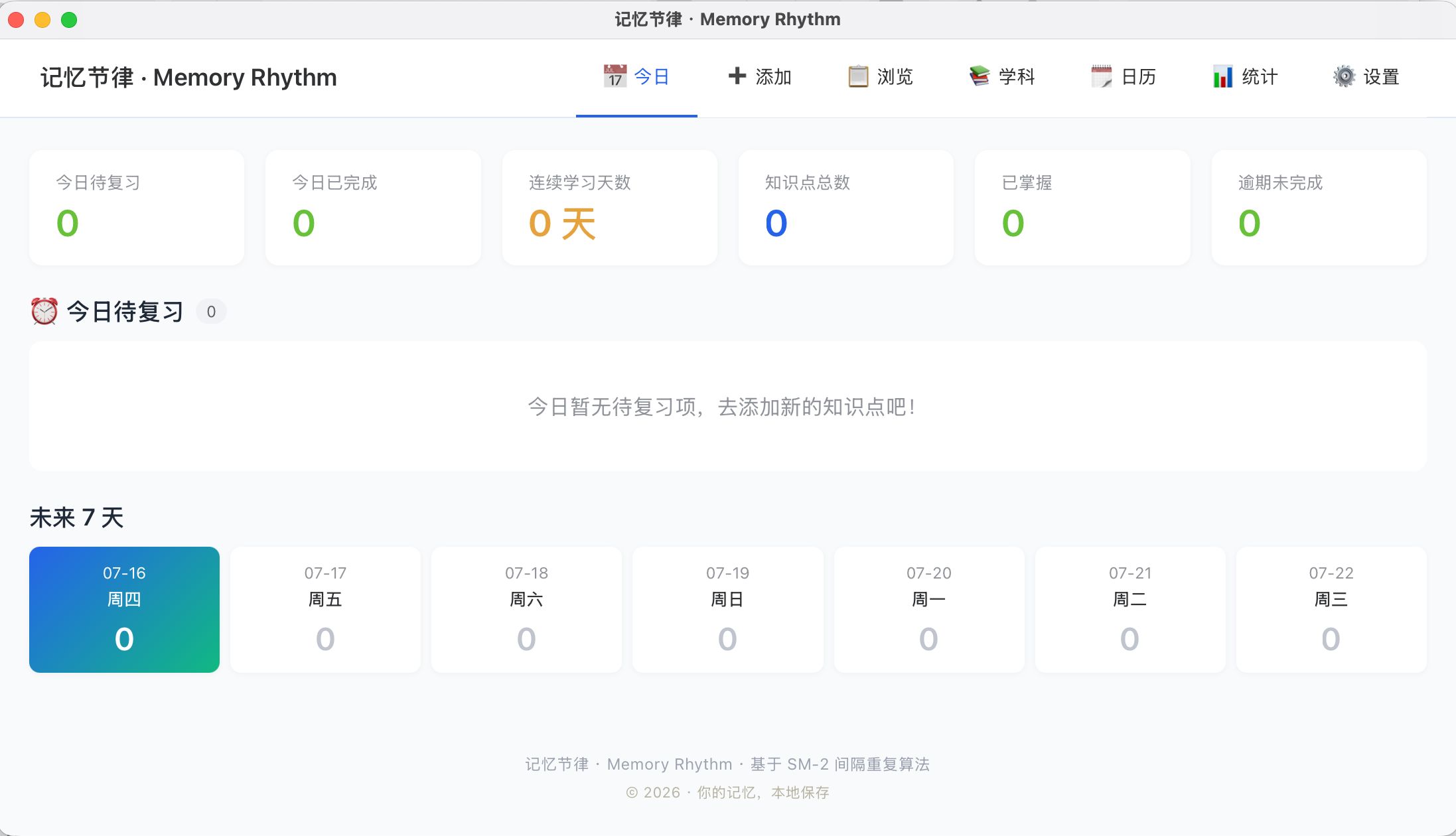The width and height of the screenshot is (1456, 836).
Task: Select the 07-18 周六 day card
Action: (x=526, y=610)
